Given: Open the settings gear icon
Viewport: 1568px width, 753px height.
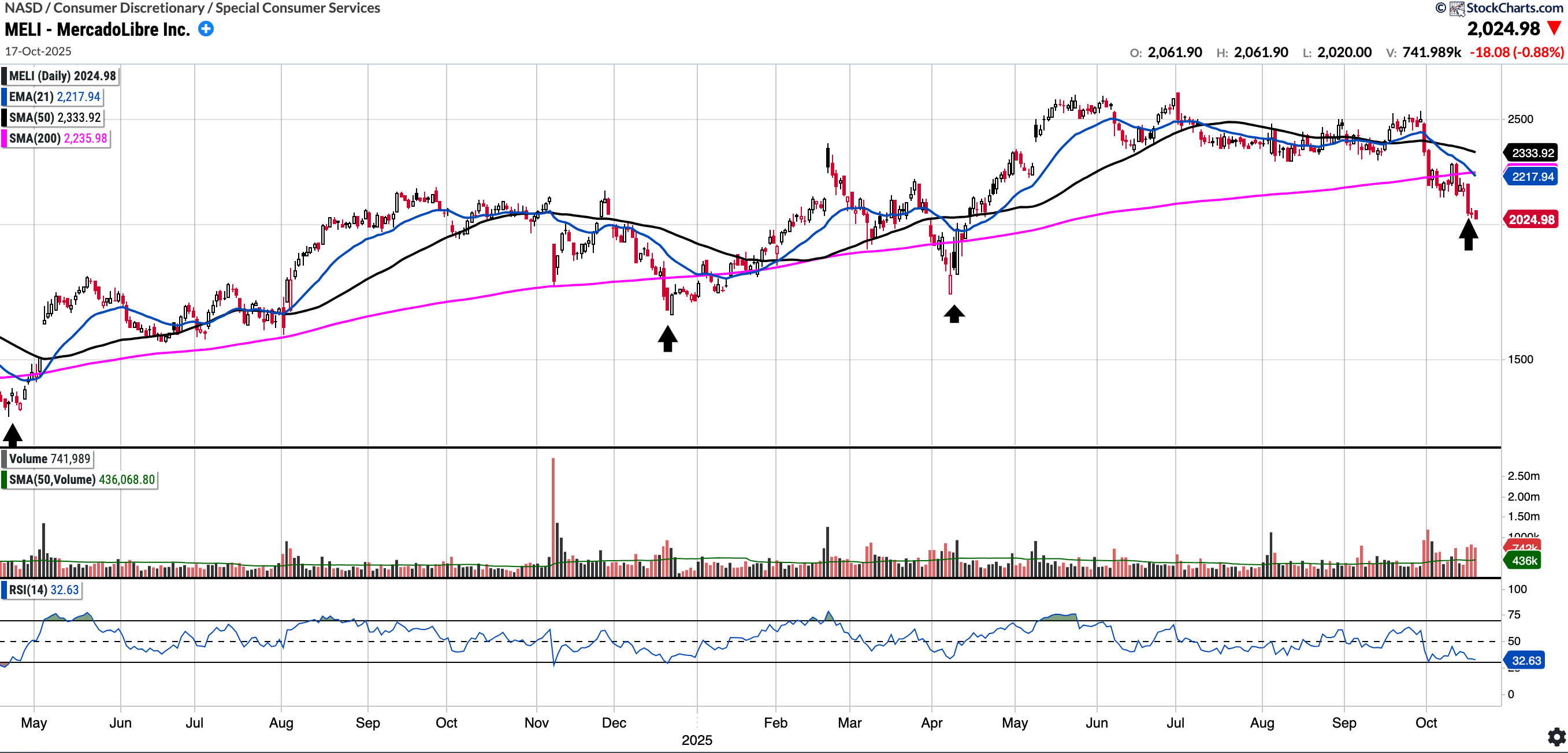Looking at the screenshot, I should 1556,737.
